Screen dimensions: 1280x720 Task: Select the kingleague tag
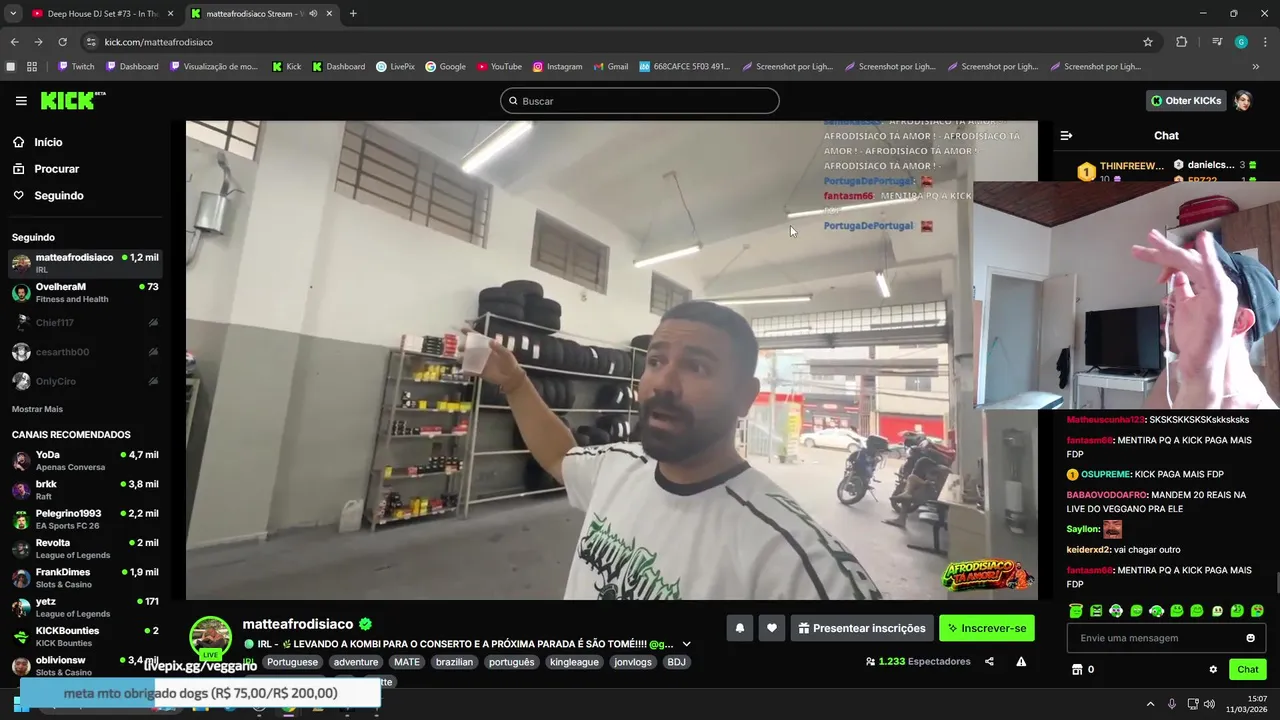(x=574, y=662)
